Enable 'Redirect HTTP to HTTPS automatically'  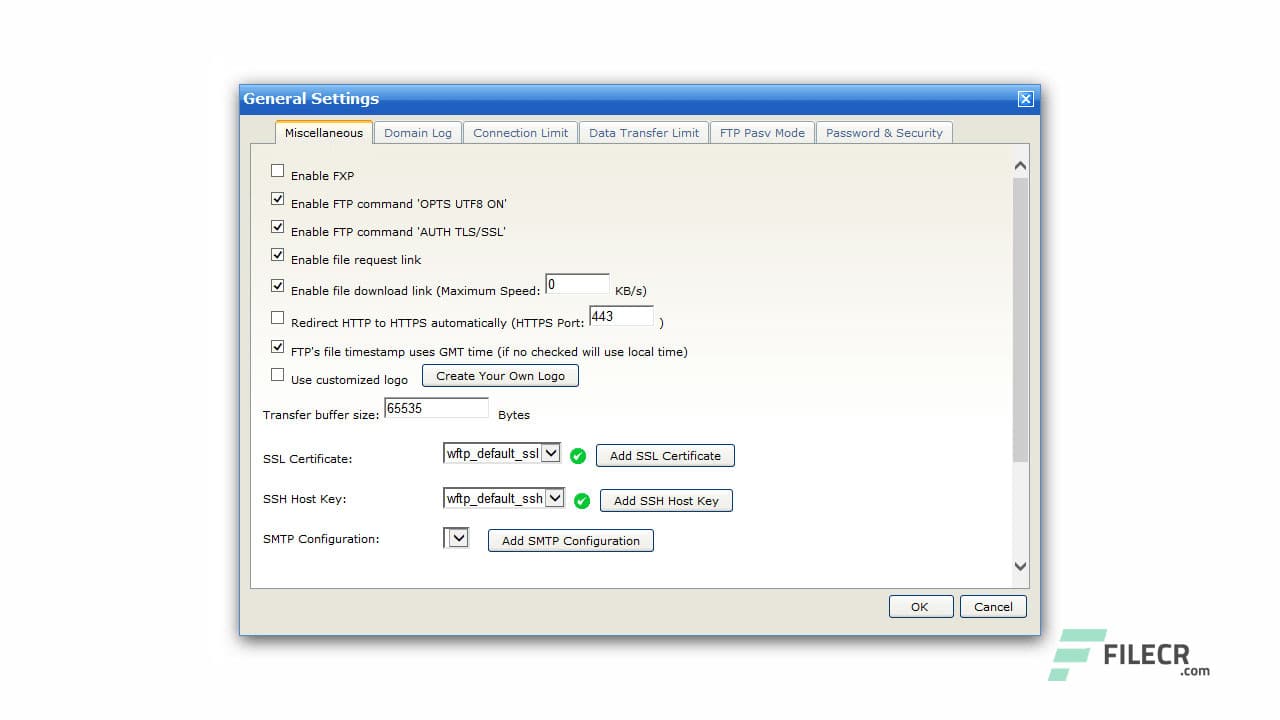click(277, 318)
